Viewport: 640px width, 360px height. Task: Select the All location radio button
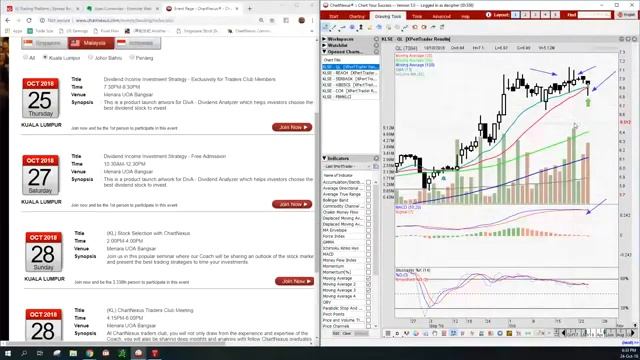(x=25, y=58)
